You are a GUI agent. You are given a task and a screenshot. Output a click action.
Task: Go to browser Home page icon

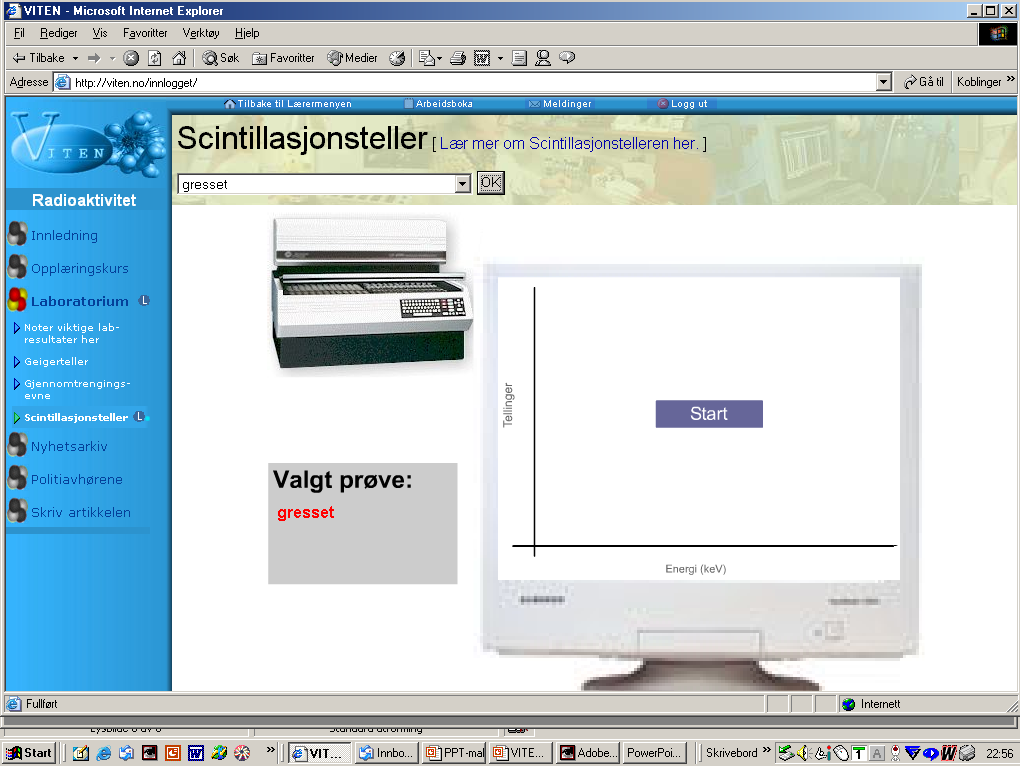179,58
